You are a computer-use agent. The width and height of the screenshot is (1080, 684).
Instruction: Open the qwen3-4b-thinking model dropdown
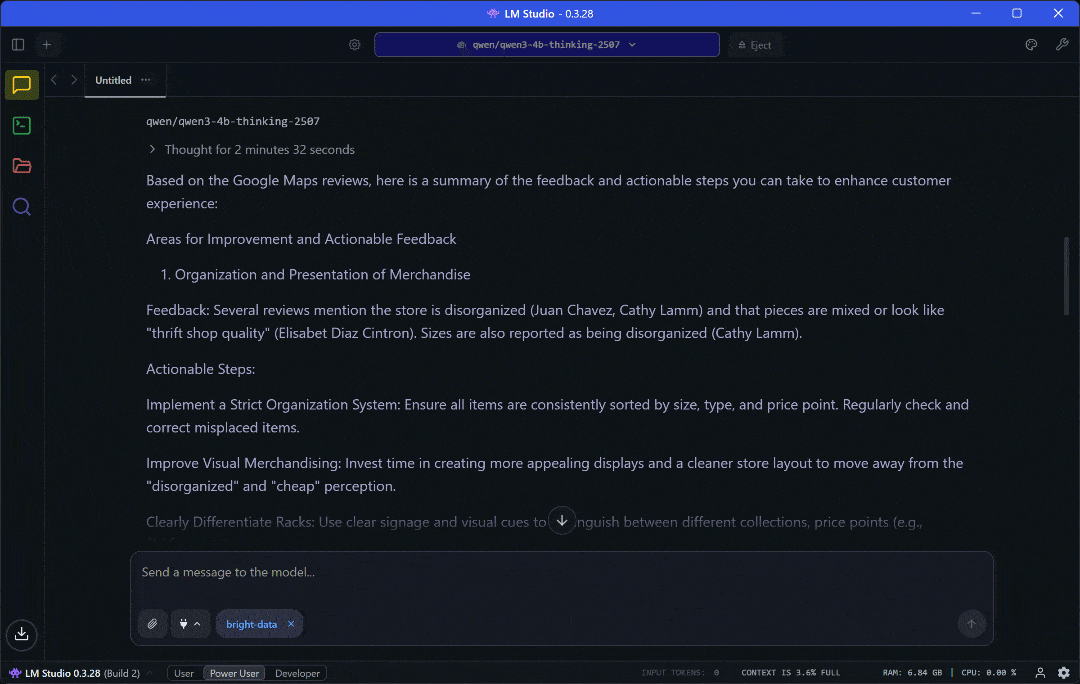[x=546, y=44]
